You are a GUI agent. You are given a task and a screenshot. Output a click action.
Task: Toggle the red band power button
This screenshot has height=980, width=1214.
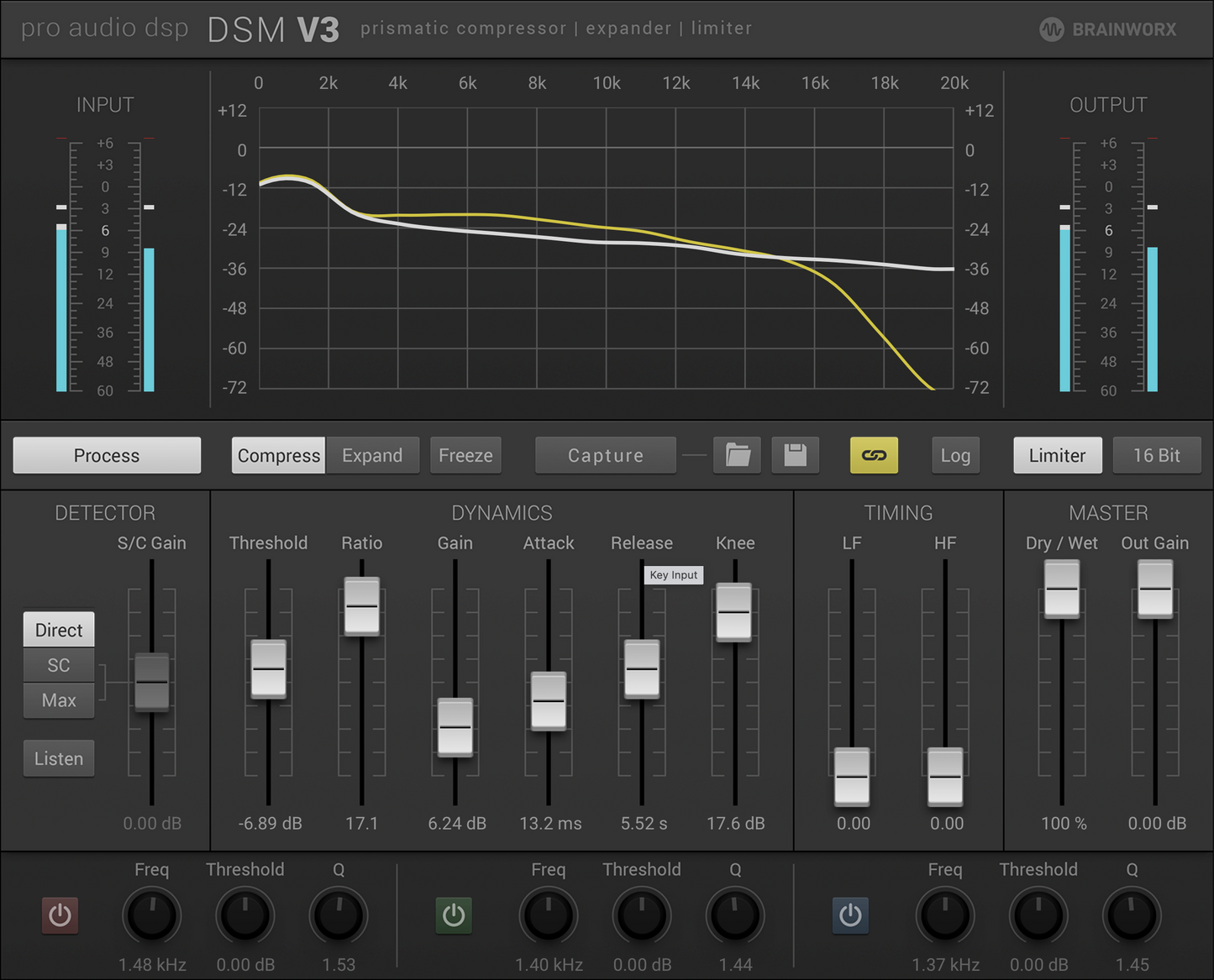click(60, 914)
